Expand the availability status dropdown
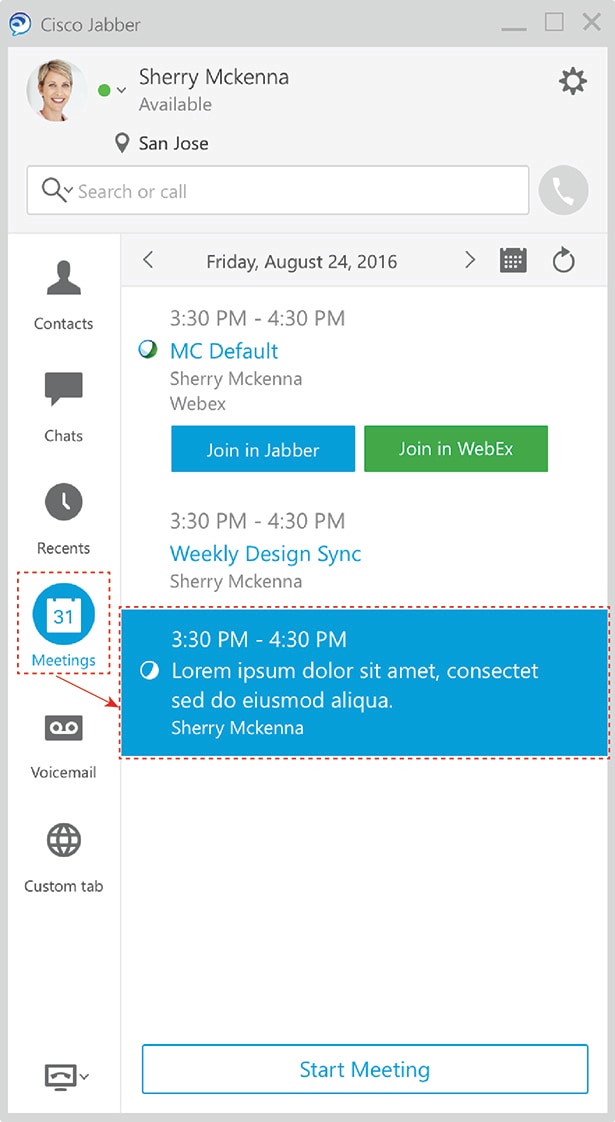The width and height of the screenshot is (615, 1122). click(121, 90)
